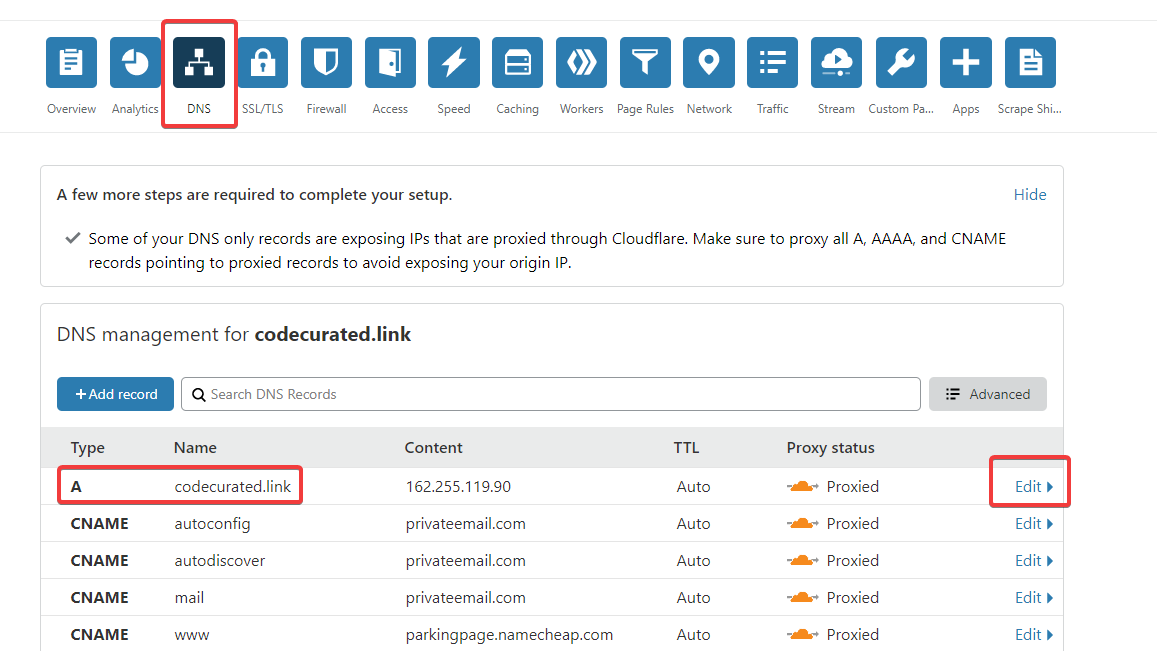Open the Custom Pages wrench icon
Viewport: 1157px width, 651px height.
point(901,62)
